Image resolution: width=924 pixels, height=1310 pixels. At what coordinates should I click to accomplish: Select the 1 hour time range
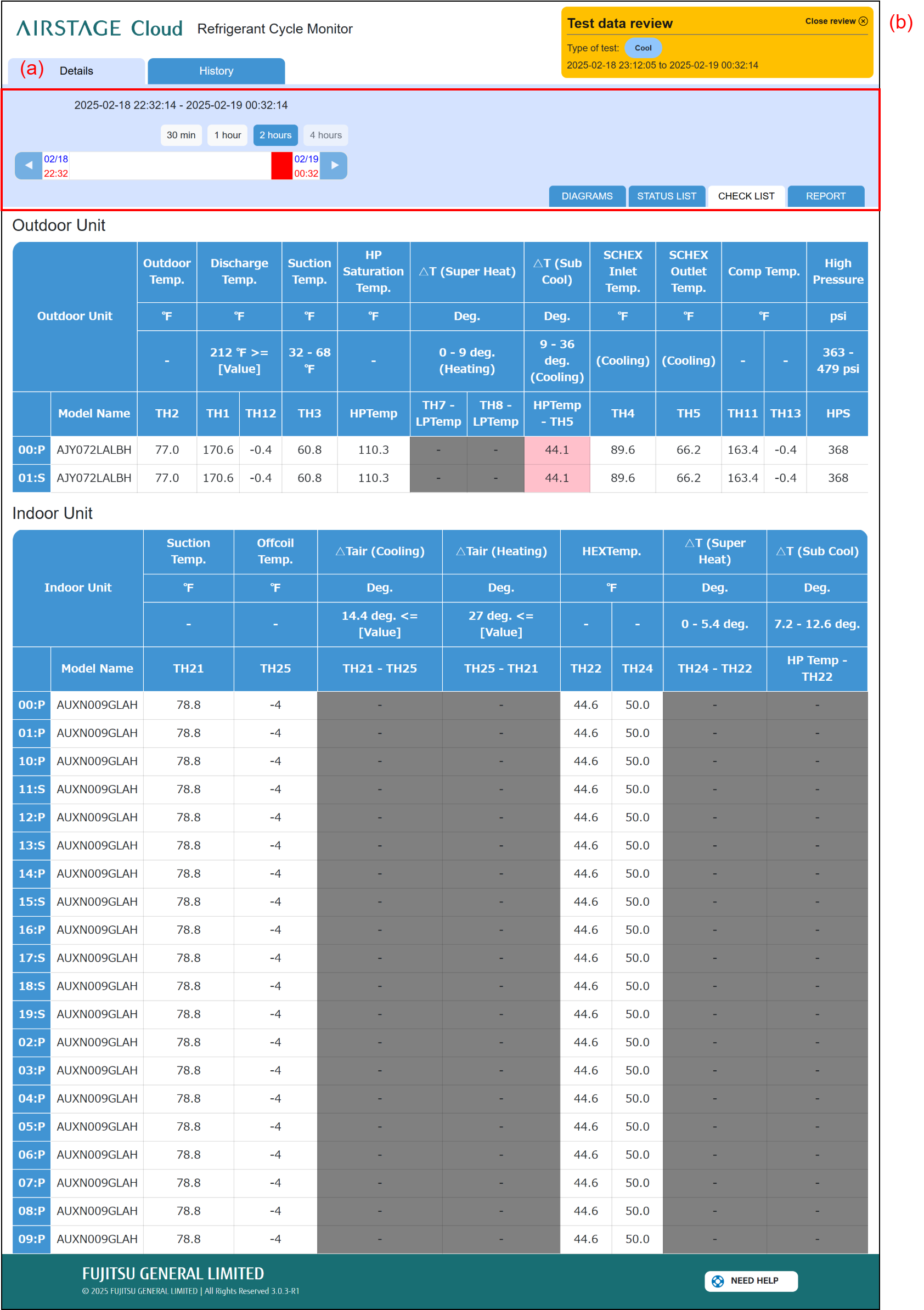[227, 135]
